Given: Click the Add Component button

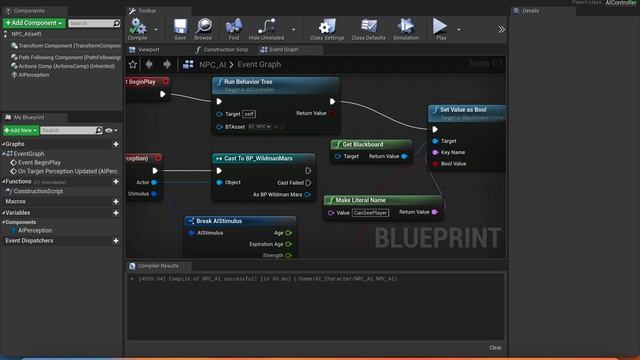Looking at the screenshot, I should coord(34,23).
